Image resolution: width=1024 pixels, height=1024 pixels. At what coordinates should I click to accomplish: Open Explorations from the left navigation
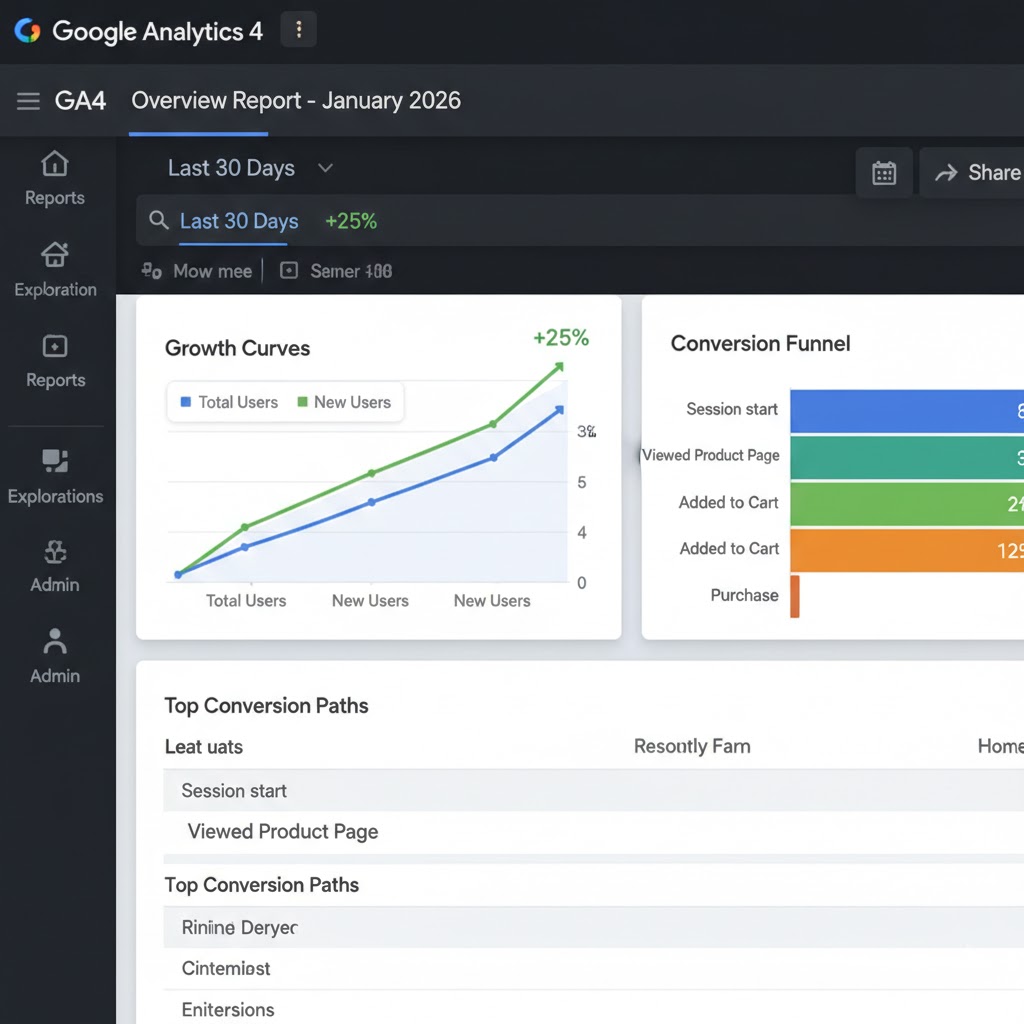(x=57, y=478)
